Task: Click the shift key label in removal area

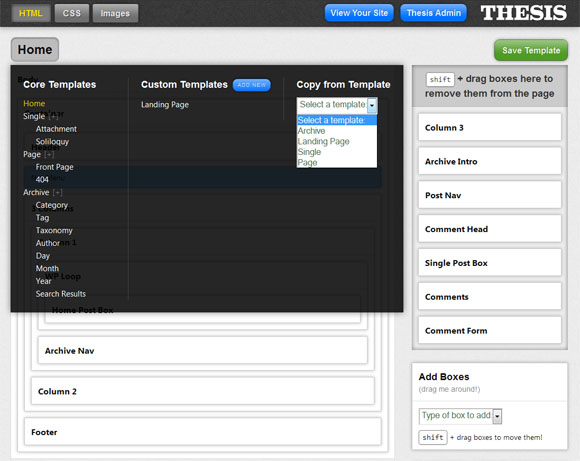Action: [440, 80]
